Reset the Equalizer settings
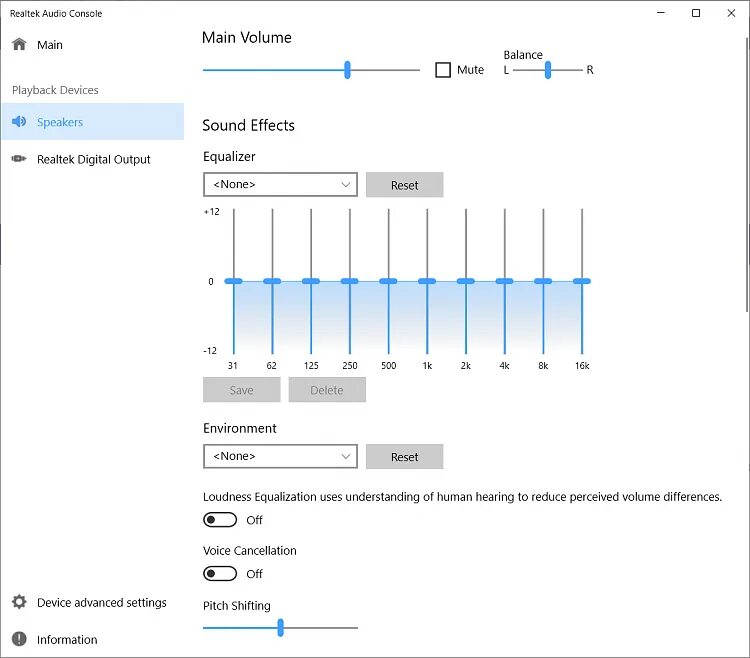 click(405, 185)
